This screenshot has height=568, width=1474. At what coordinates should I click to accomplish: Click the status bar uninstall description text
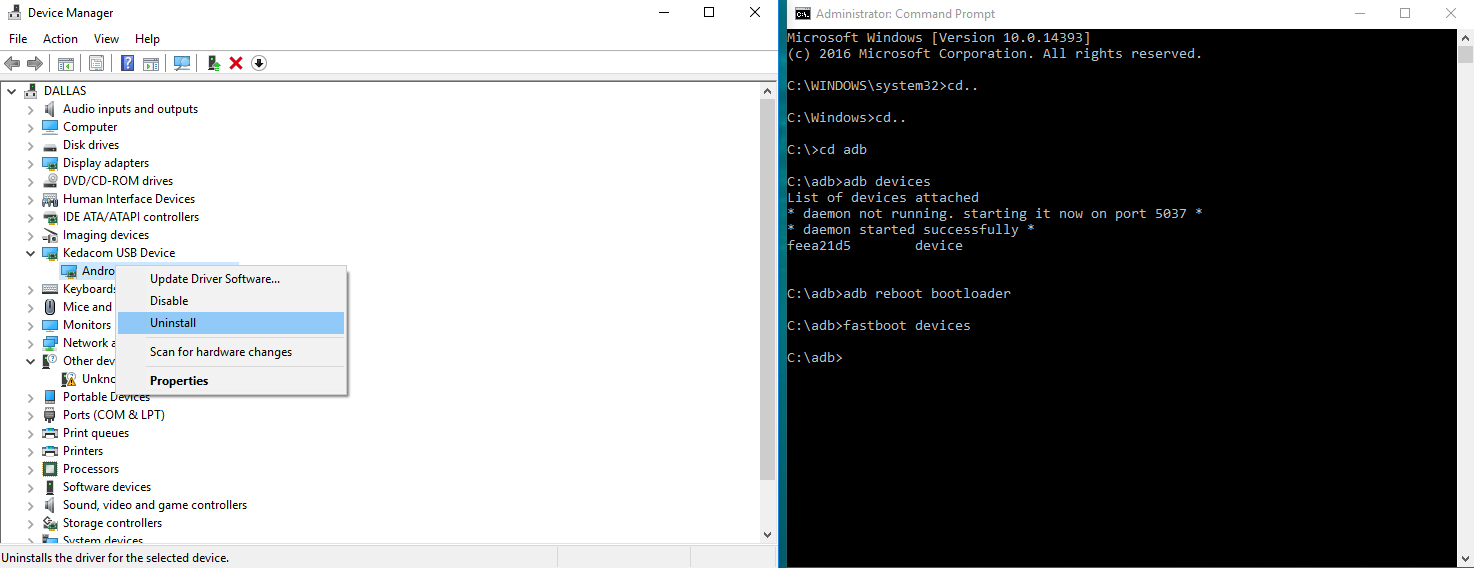tap(115, 558)
